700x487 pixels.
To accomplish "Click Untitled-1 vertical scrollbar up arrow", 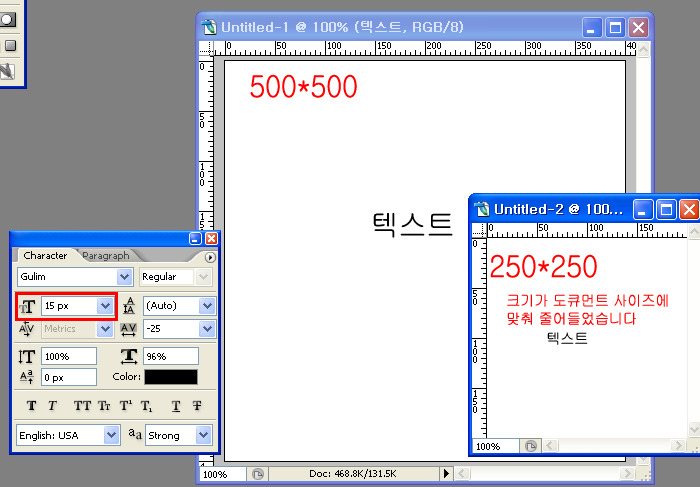I will point(643,49).
